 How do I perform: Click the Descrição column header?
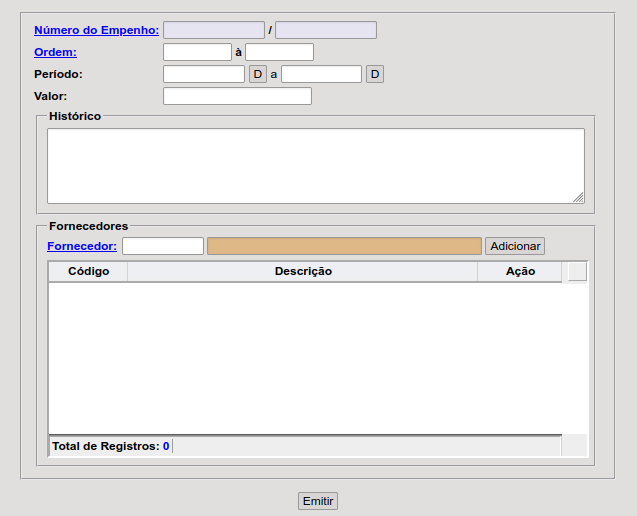click(x=303, y=271)
